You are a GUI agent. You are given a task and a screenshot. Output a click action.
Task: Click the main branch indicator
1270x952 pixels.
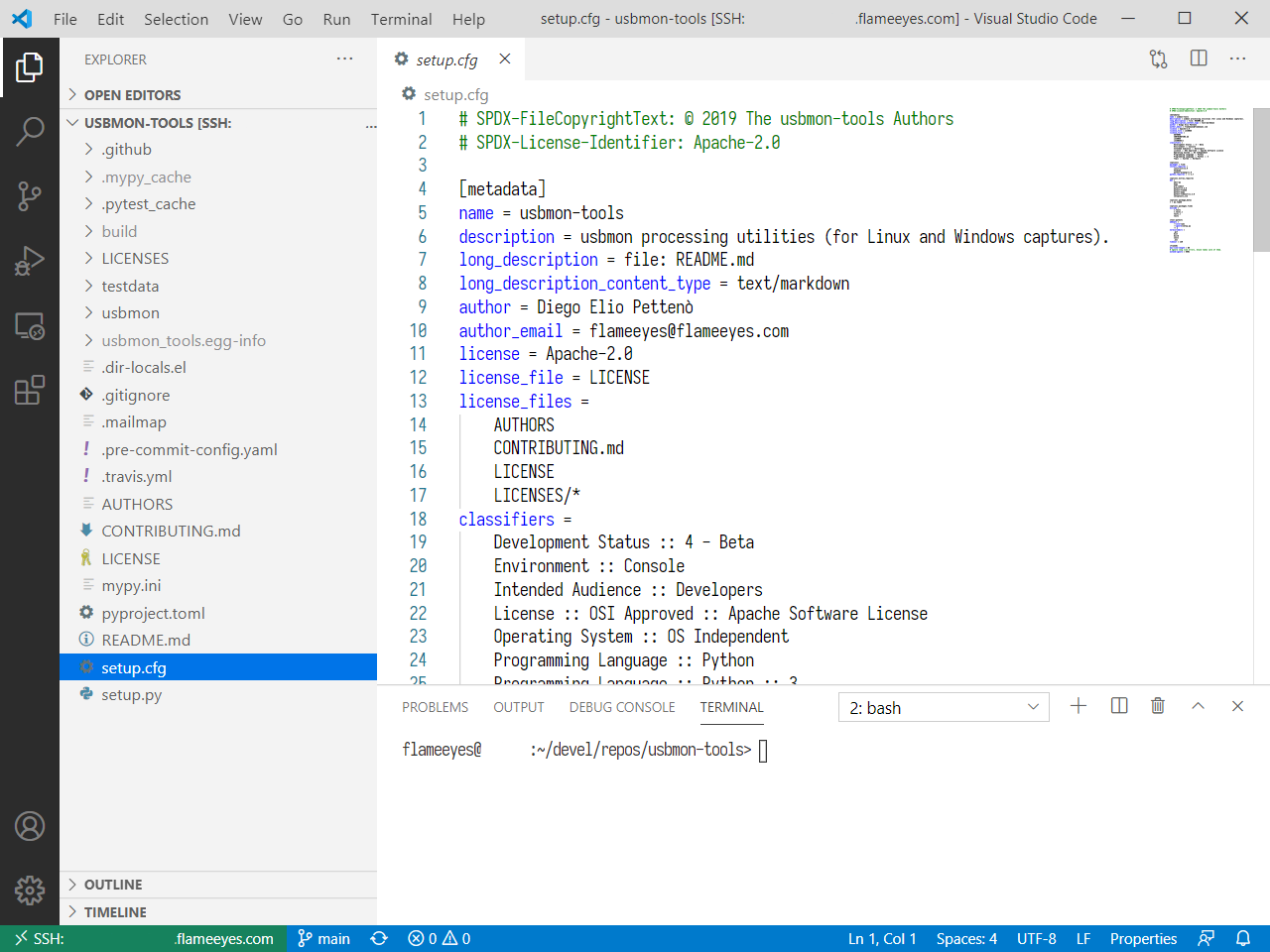(324, 938)
